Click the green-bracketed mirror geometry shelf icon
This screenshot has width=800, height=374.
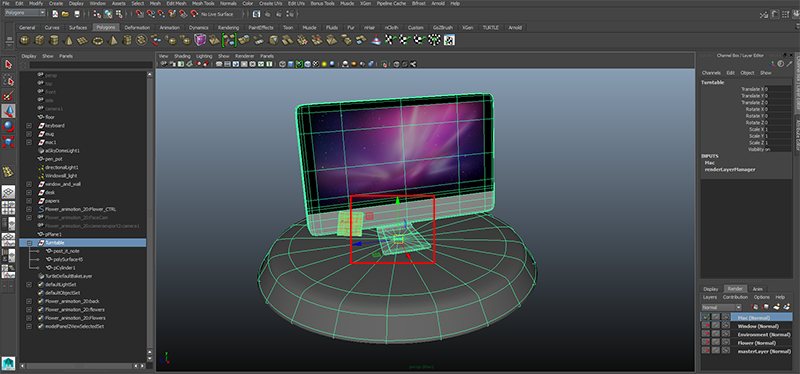230,40
